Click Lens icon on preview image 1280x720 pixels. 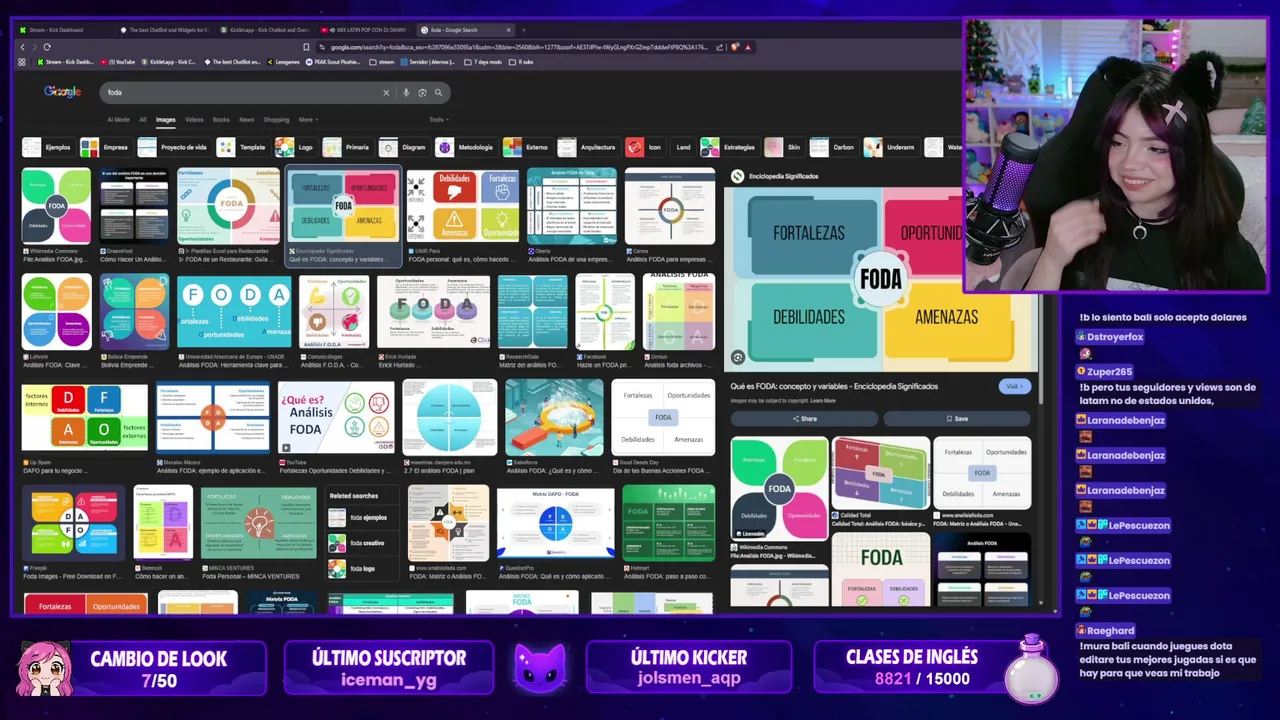[738, 357]
